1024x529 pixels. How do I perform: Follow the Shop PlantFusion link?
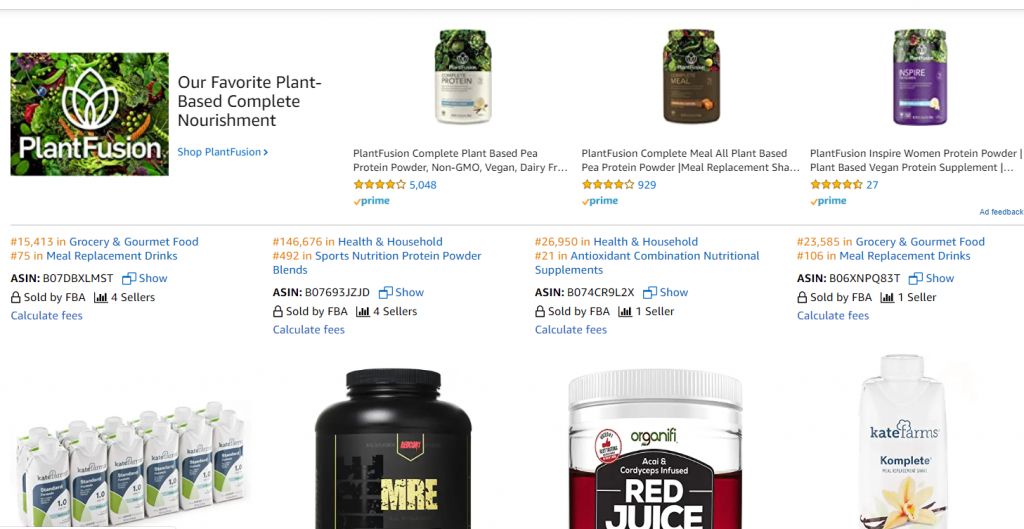[223, 152]
